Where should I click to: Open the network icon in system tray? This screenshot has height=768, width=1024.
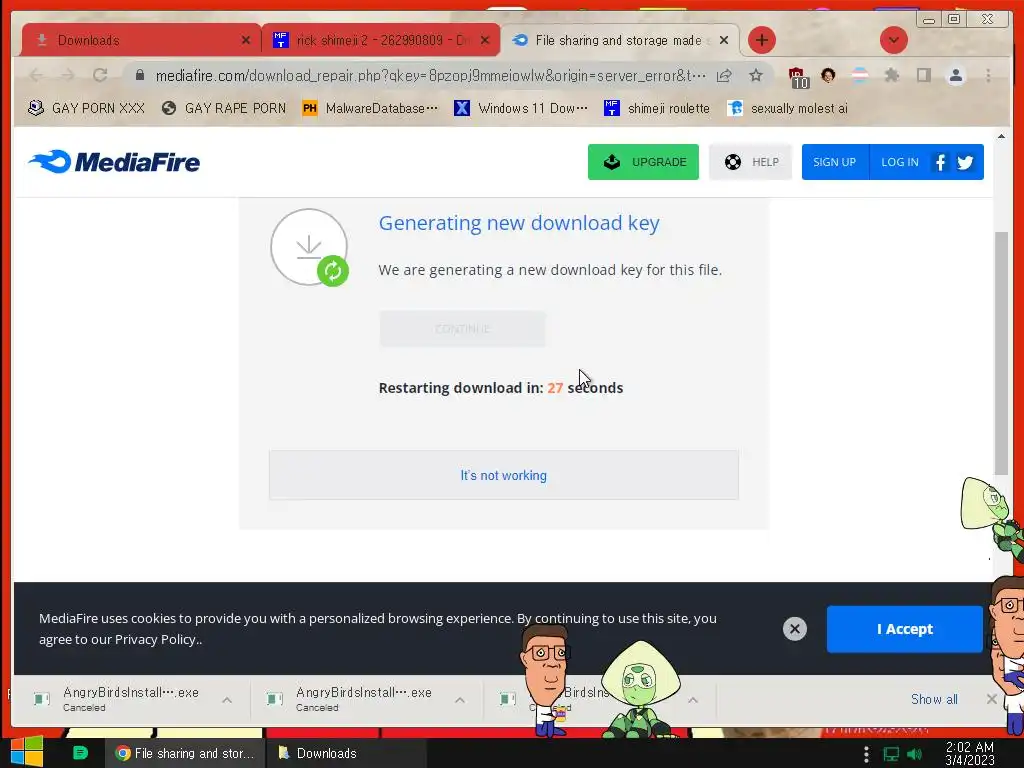891,754
